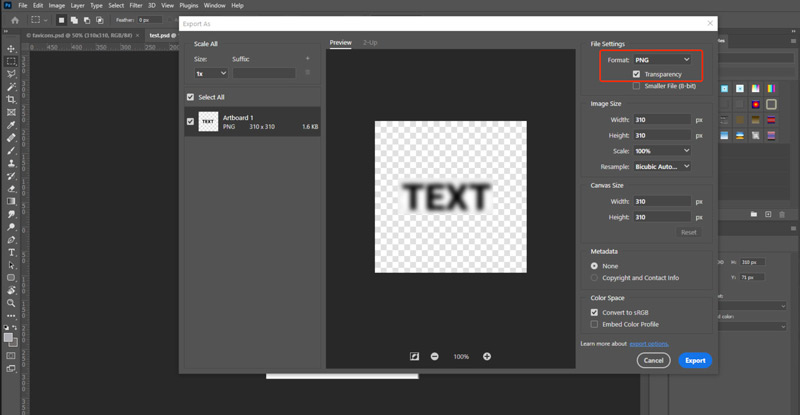Select the Polygonal Lasso tool

pyautogui.click(x=11, y=74)
